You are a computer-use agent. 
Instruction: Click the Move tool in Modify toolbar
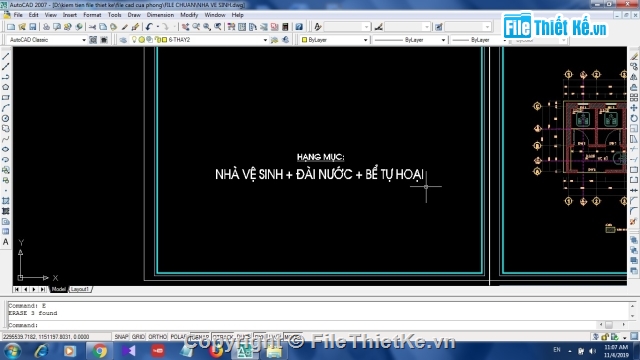633,108
